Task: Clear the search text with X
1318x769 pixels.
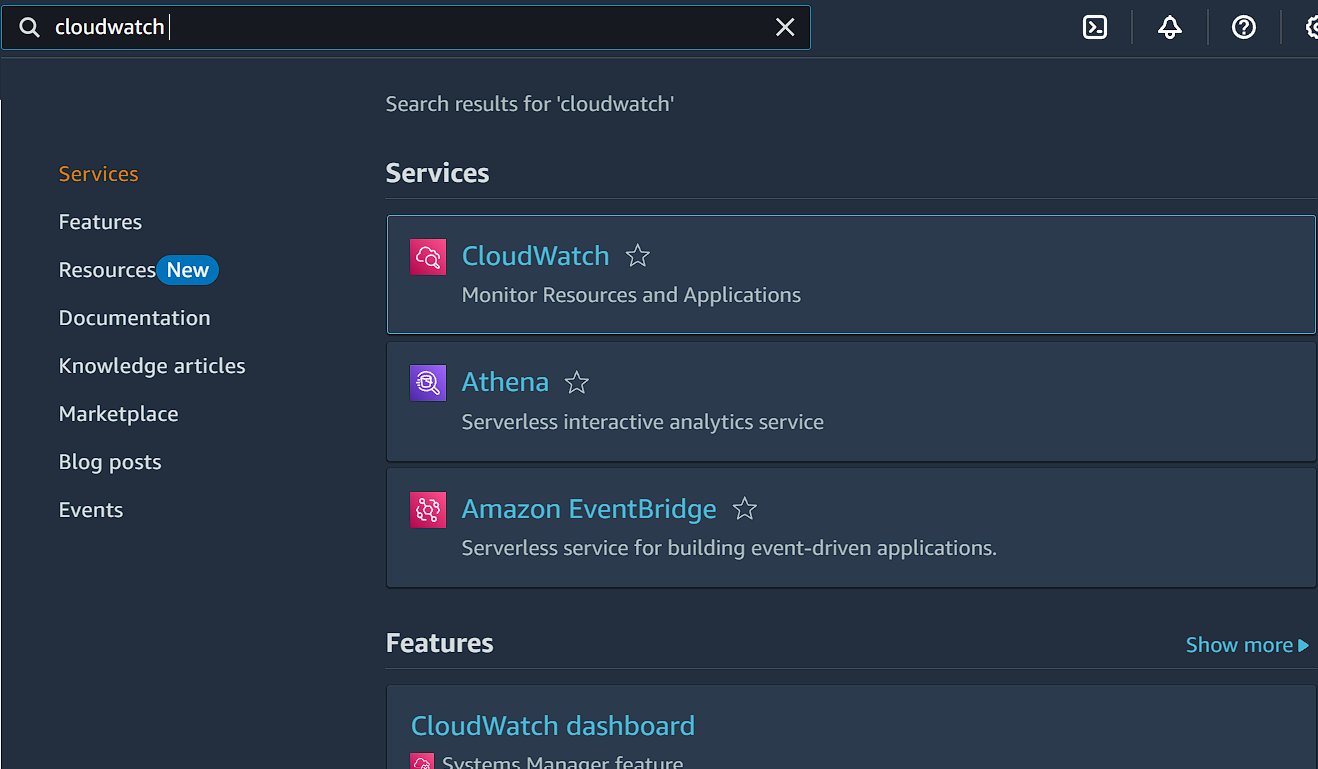Action: point(785,27)
